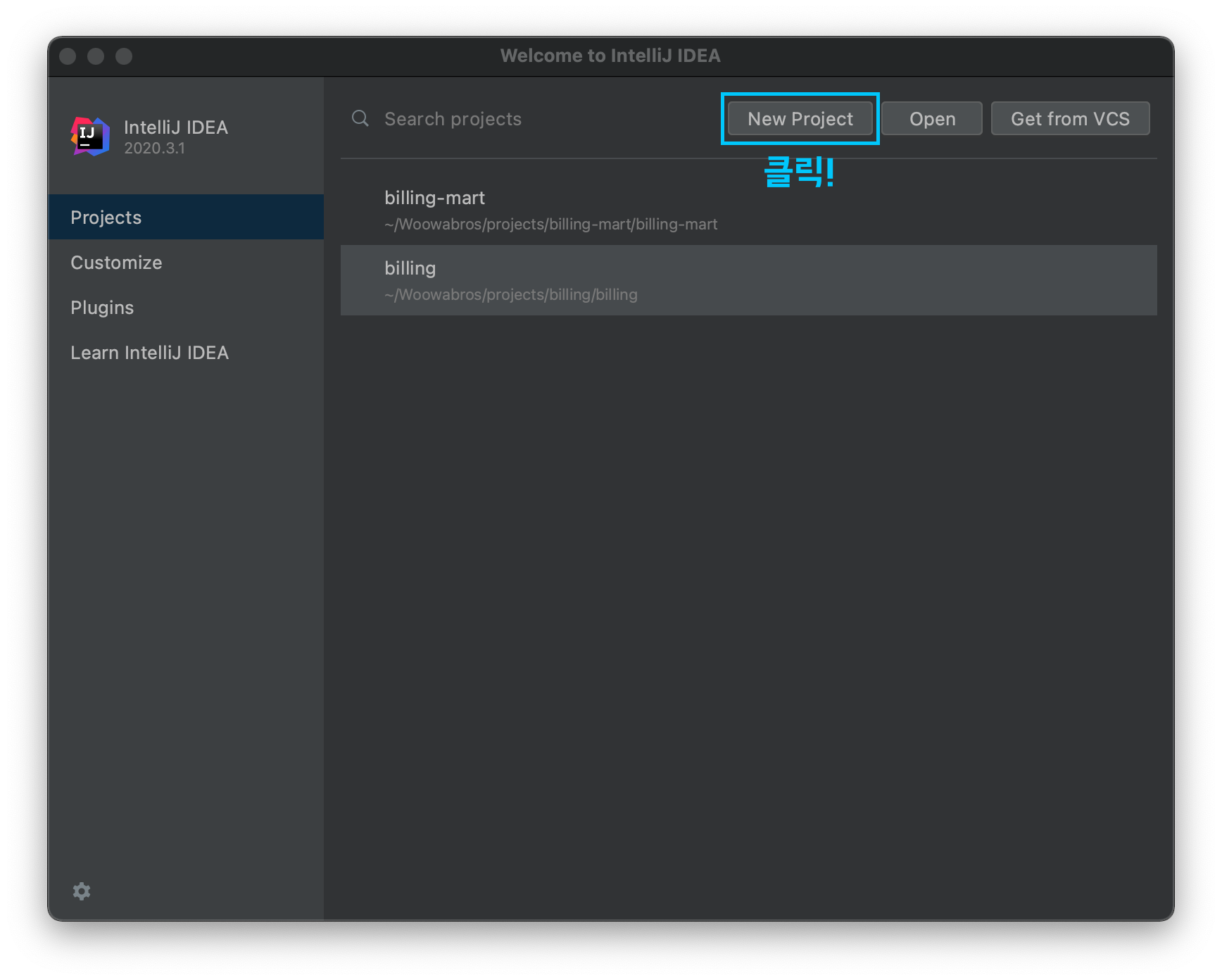Open settings via the gear icon

click(x=82, y=891)
